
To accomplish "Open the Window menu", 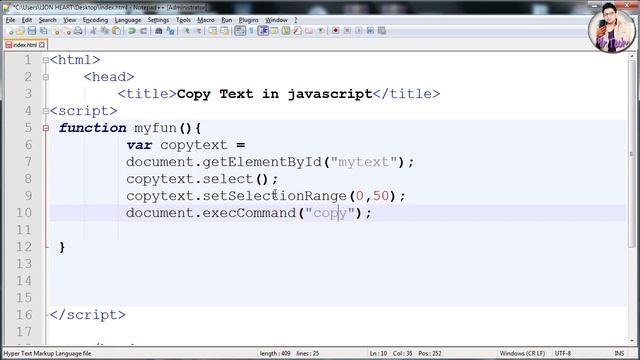I will pyautogui.click(x=276, y=20).
